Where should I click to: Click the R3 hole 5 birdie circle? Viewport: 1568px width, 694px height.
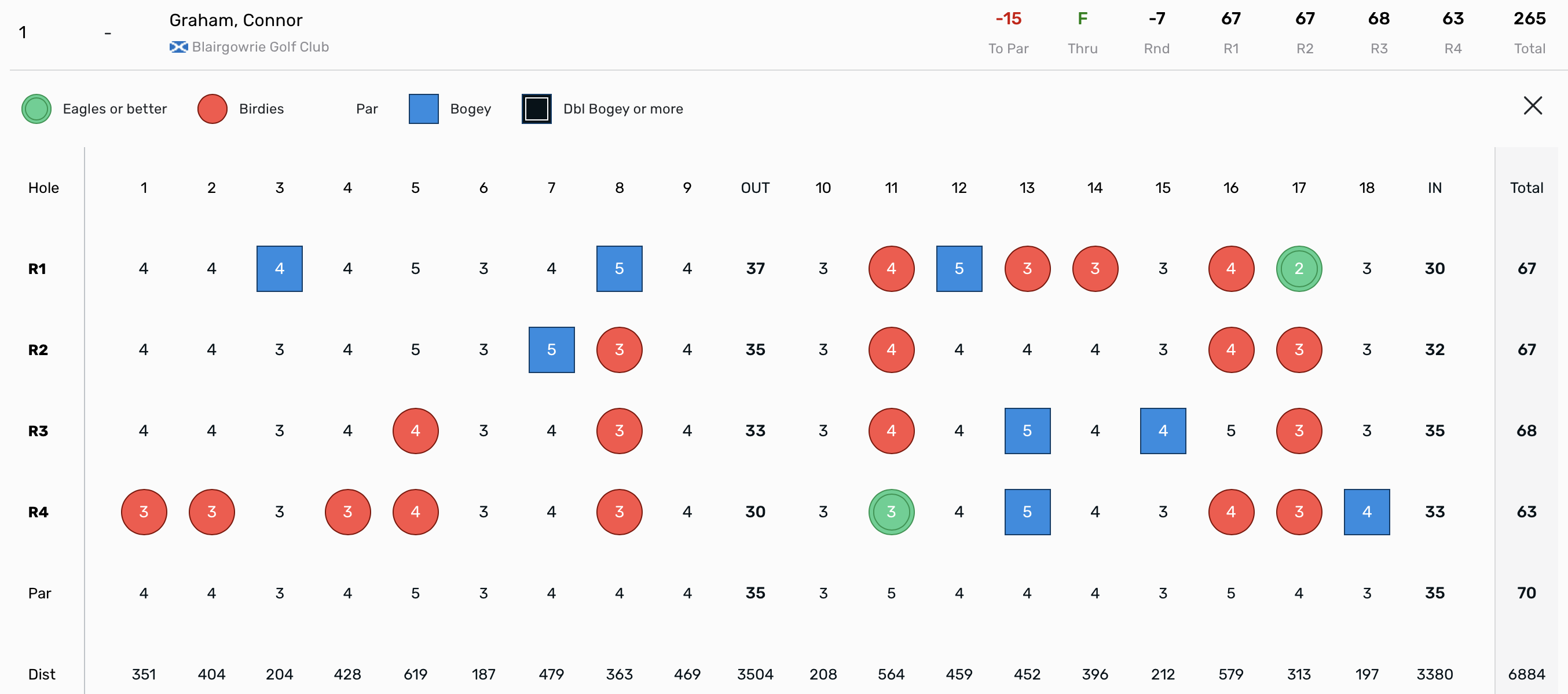(x=415, y=431)
